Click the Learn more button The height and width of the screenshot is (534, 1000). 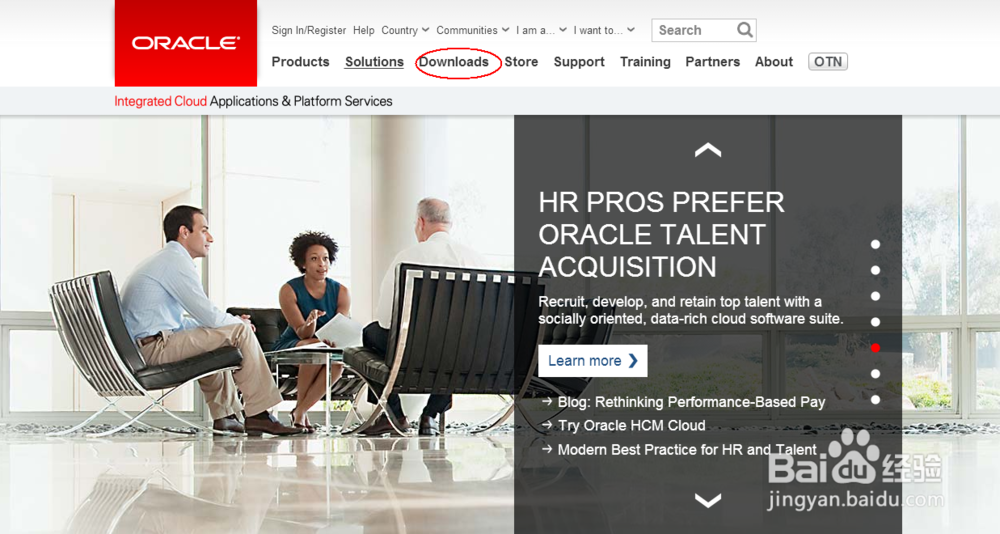pyautogui.click(x=592, y=361)
